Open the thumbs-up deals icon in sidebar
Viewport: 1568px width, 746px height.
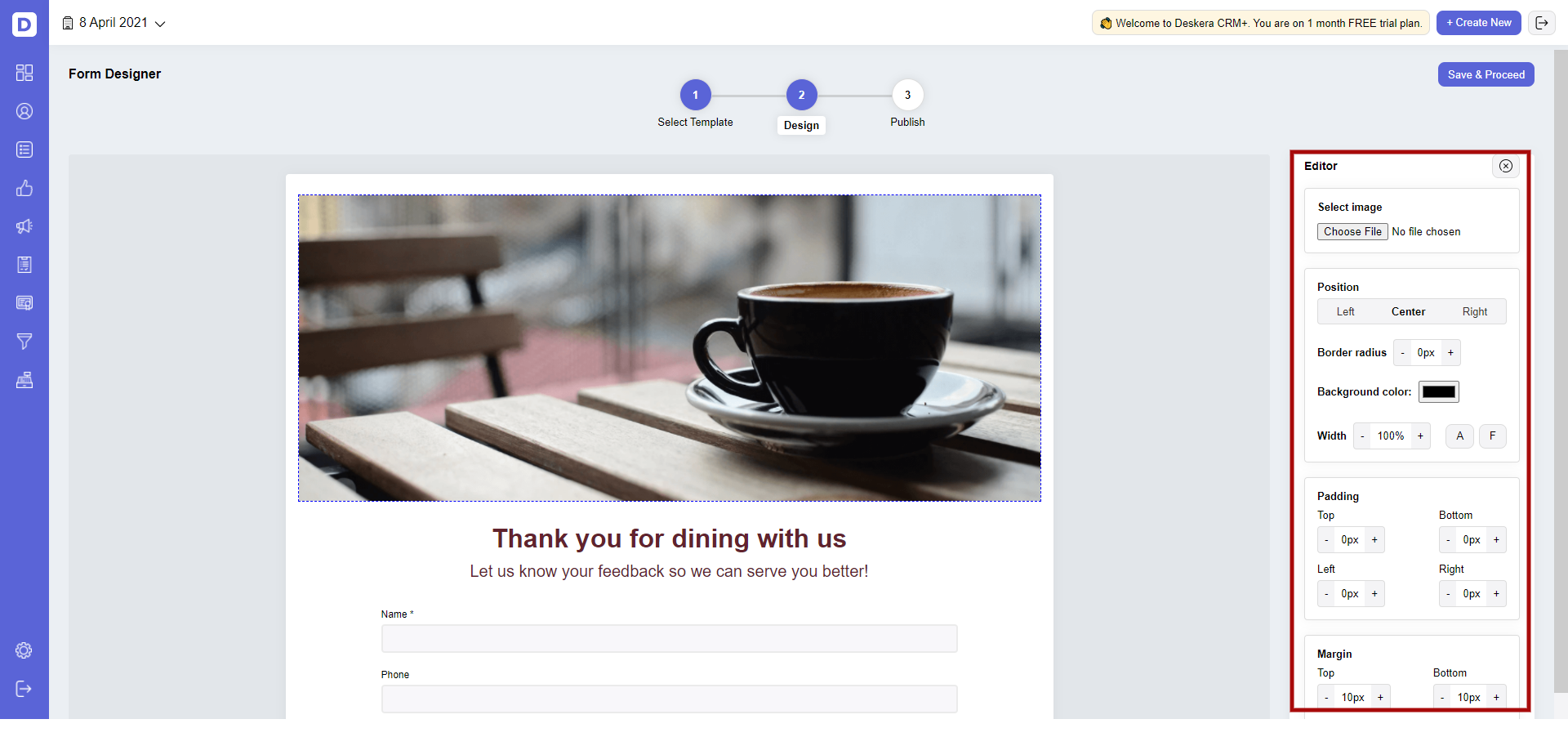[x=24, y=188]
